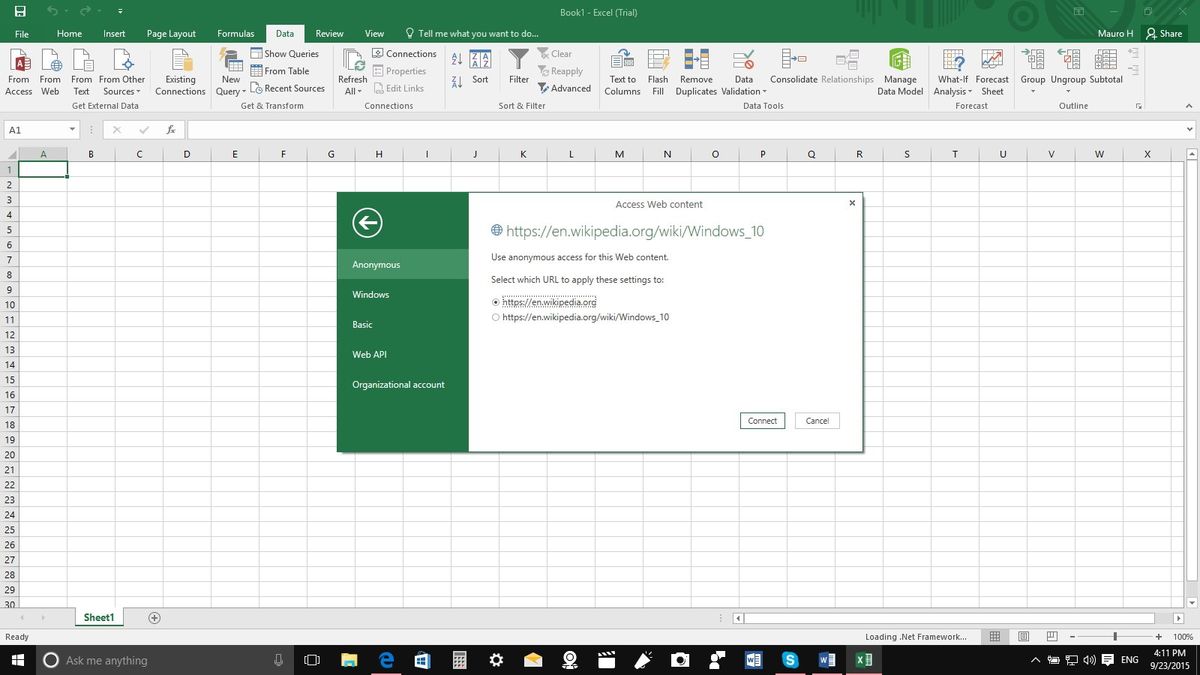The image size is (1200, 675).
Task: Click the Connect button in the dialog
Action: pos(762,420)
